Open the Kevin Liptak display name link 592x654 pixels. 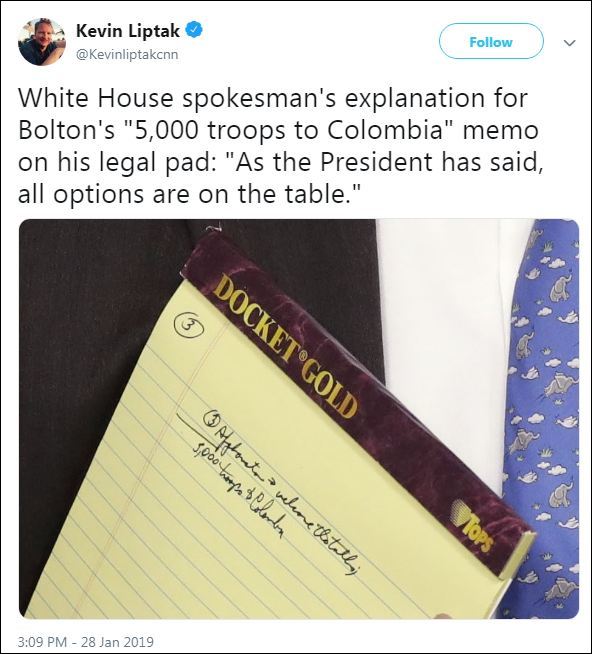click(x=128, y=30)
